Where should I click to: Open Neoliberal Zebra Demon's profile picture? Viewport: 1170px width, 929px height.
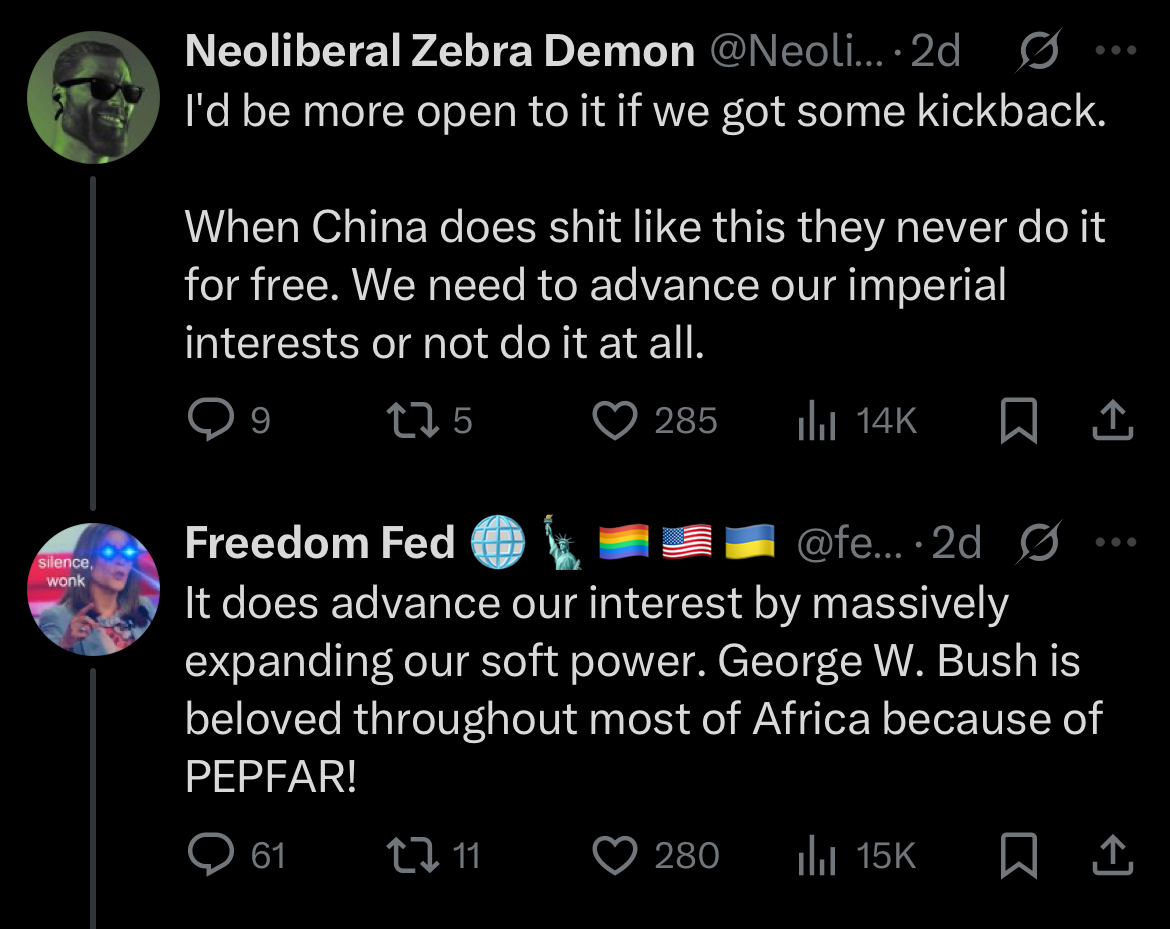click(93, 97)
